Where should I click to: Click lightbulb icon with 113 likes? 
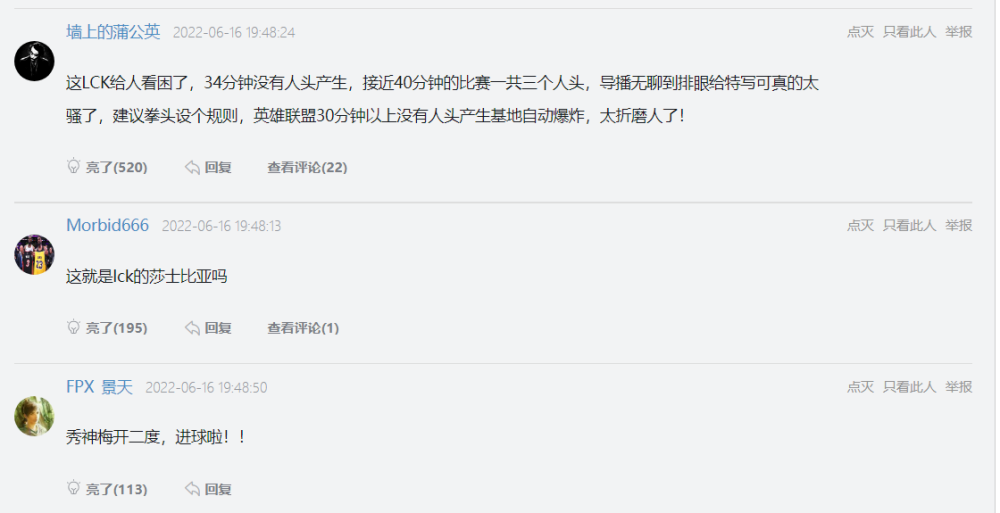(73, 489)
